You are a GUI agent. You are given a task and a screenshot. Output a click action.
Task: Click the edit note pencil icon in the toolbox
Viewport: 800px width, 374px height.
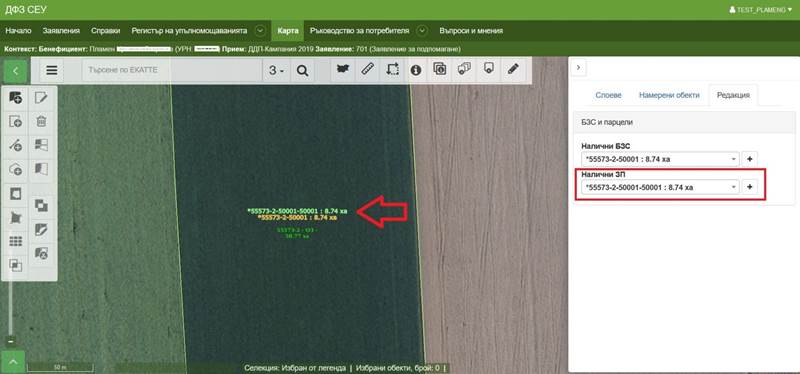coord(41,97)
